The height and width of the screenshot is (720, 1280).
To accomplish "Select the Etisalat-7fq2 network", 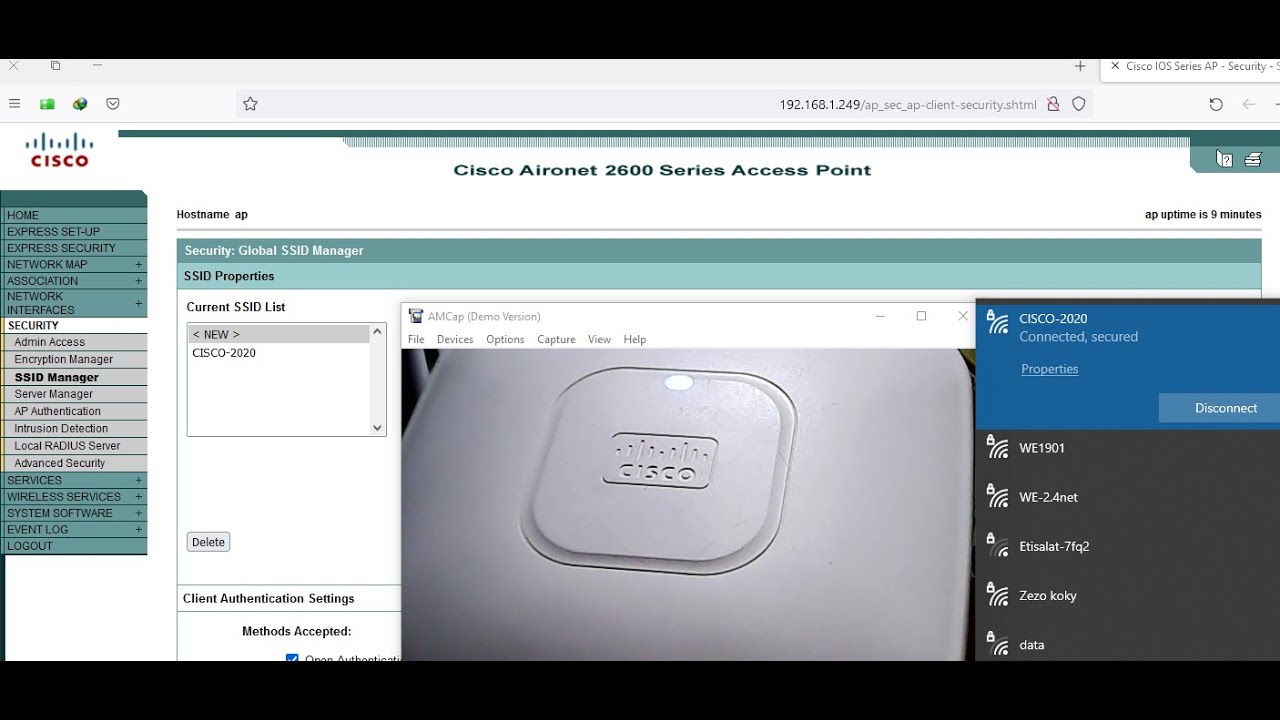I will point(1128,546).
